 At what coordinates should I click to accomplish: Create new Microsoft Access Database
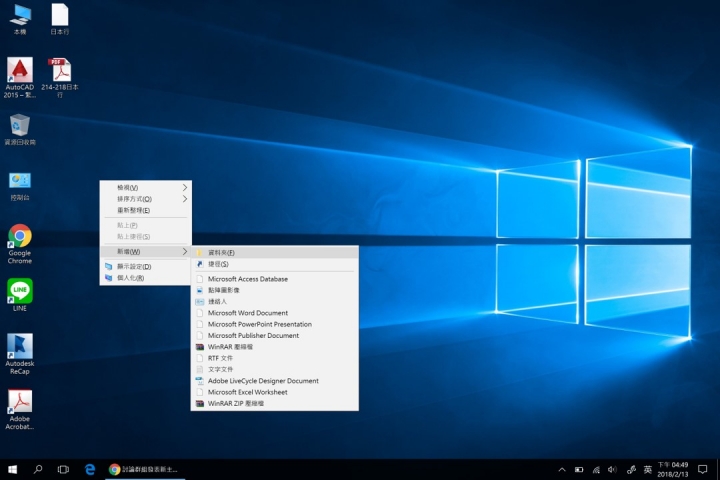pos(275,279)
